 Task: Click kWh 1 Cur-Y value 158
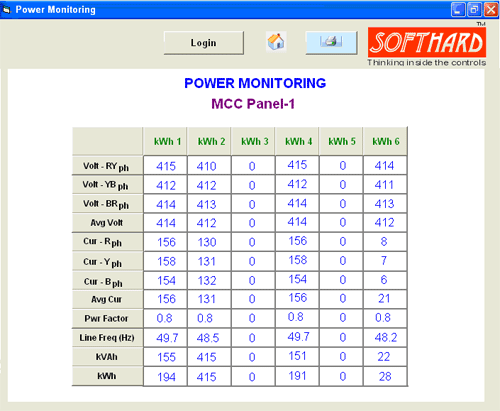pos(165,261)
